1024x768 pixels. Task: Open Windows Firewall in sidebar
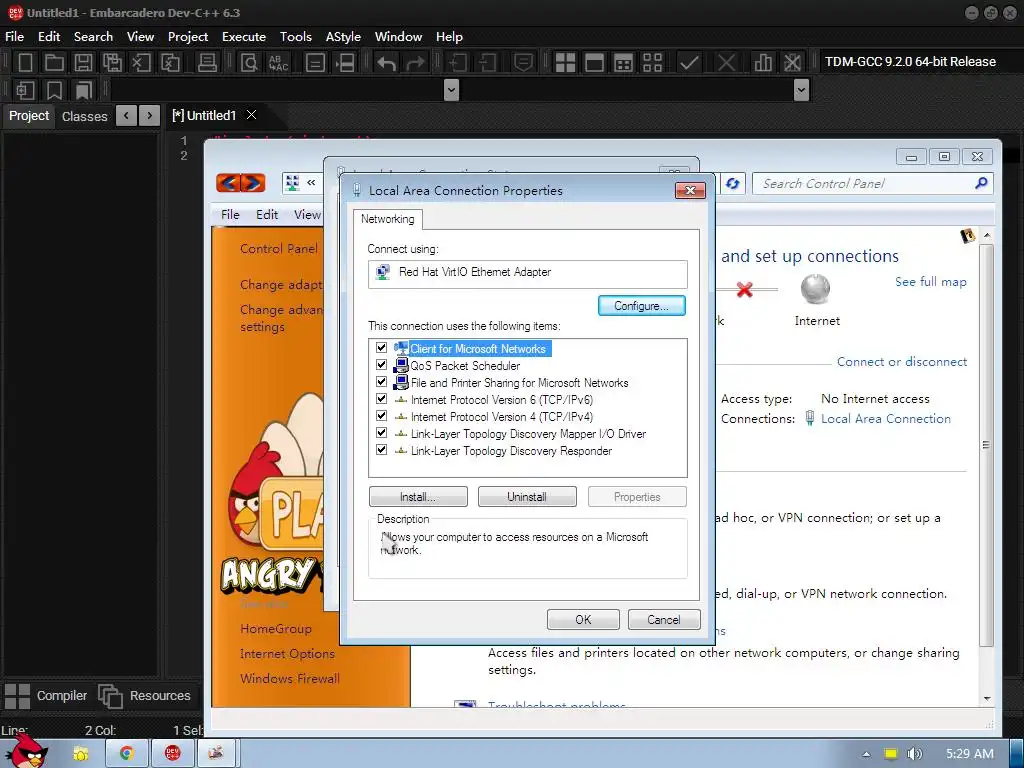point(289,679)
